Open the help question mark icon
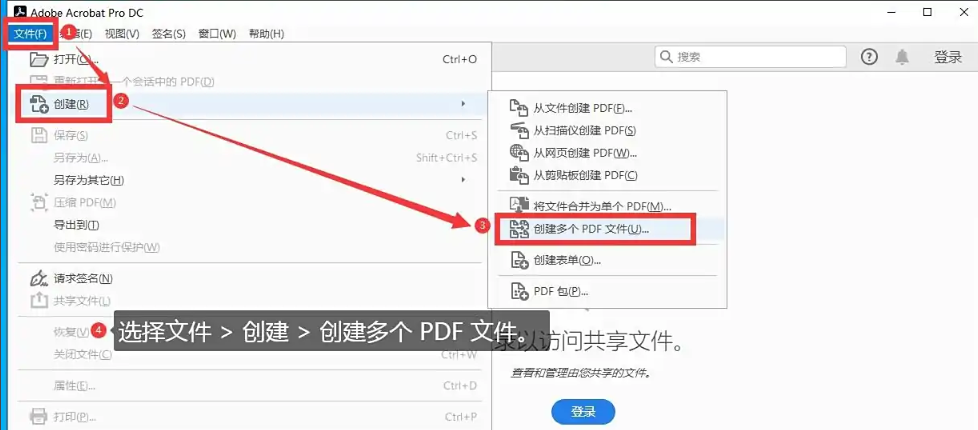The height and width of the screenshot is (430, 978). (x=869, y=57)
